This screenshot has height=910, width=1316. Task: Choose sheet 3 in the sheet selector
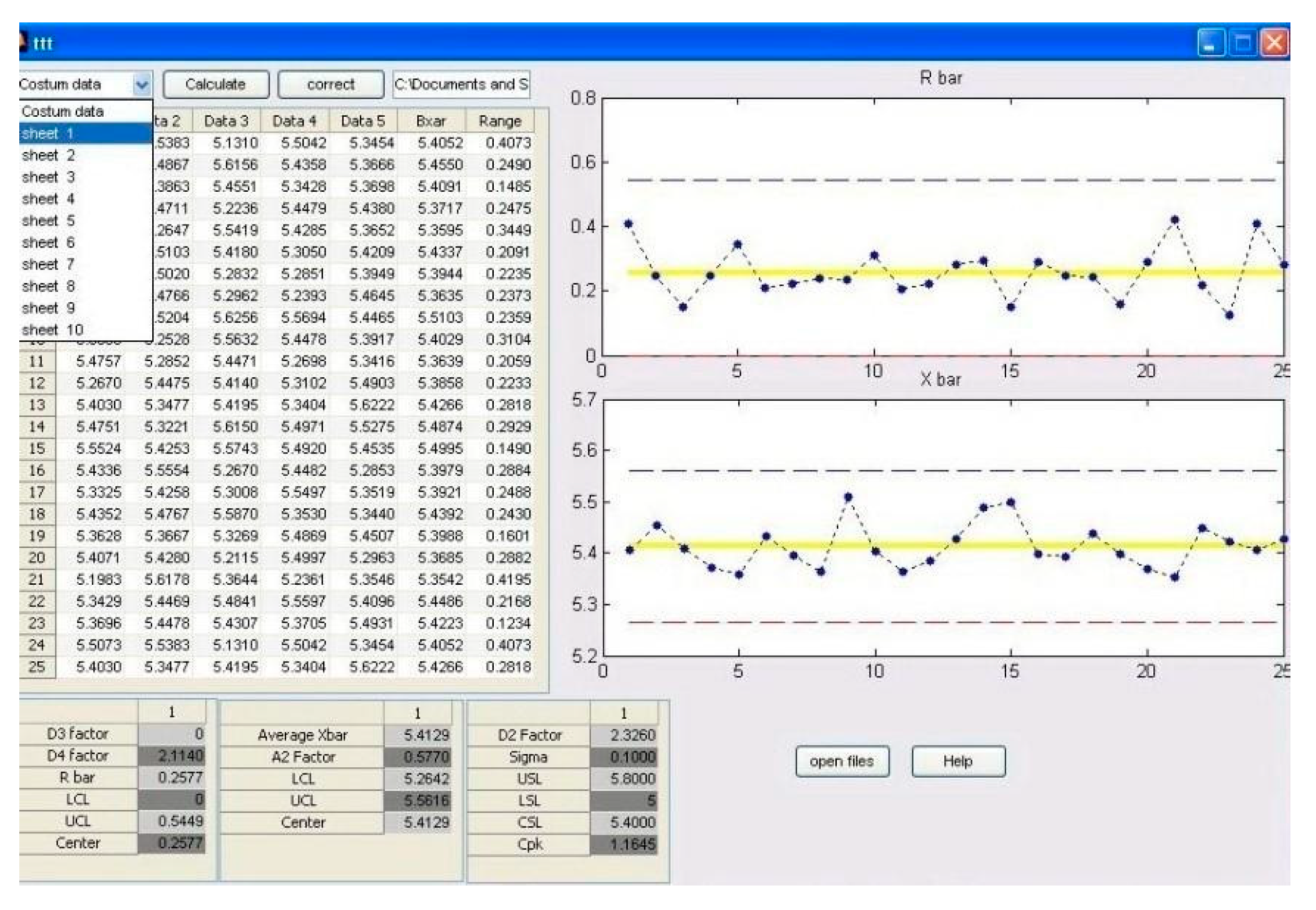coord(48,177)
